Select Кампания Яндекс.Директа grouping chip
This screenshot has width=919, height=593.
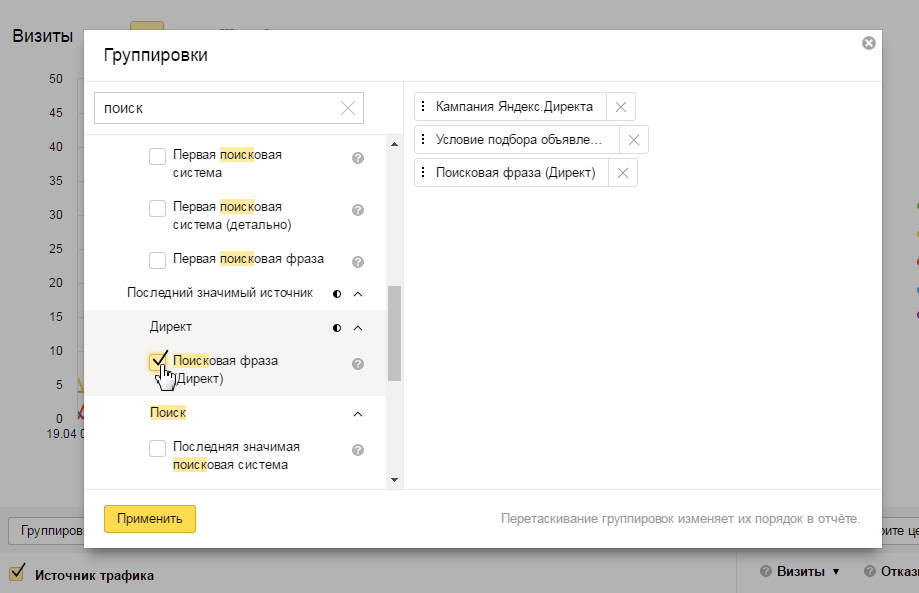[x=514, y=107]
